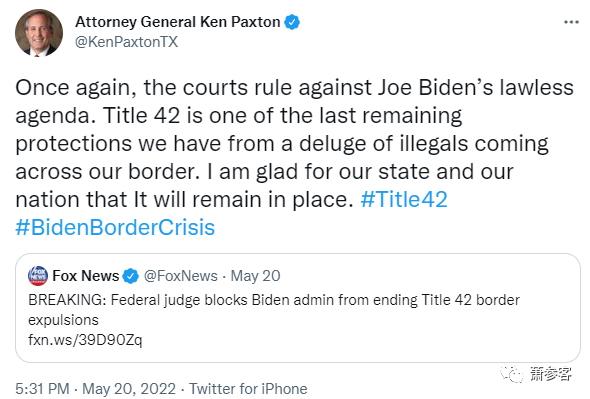Click the main tweet body about Title 42
Image resolution: width=590 pixels, height=399 pixels.
[x=294, y=157]
